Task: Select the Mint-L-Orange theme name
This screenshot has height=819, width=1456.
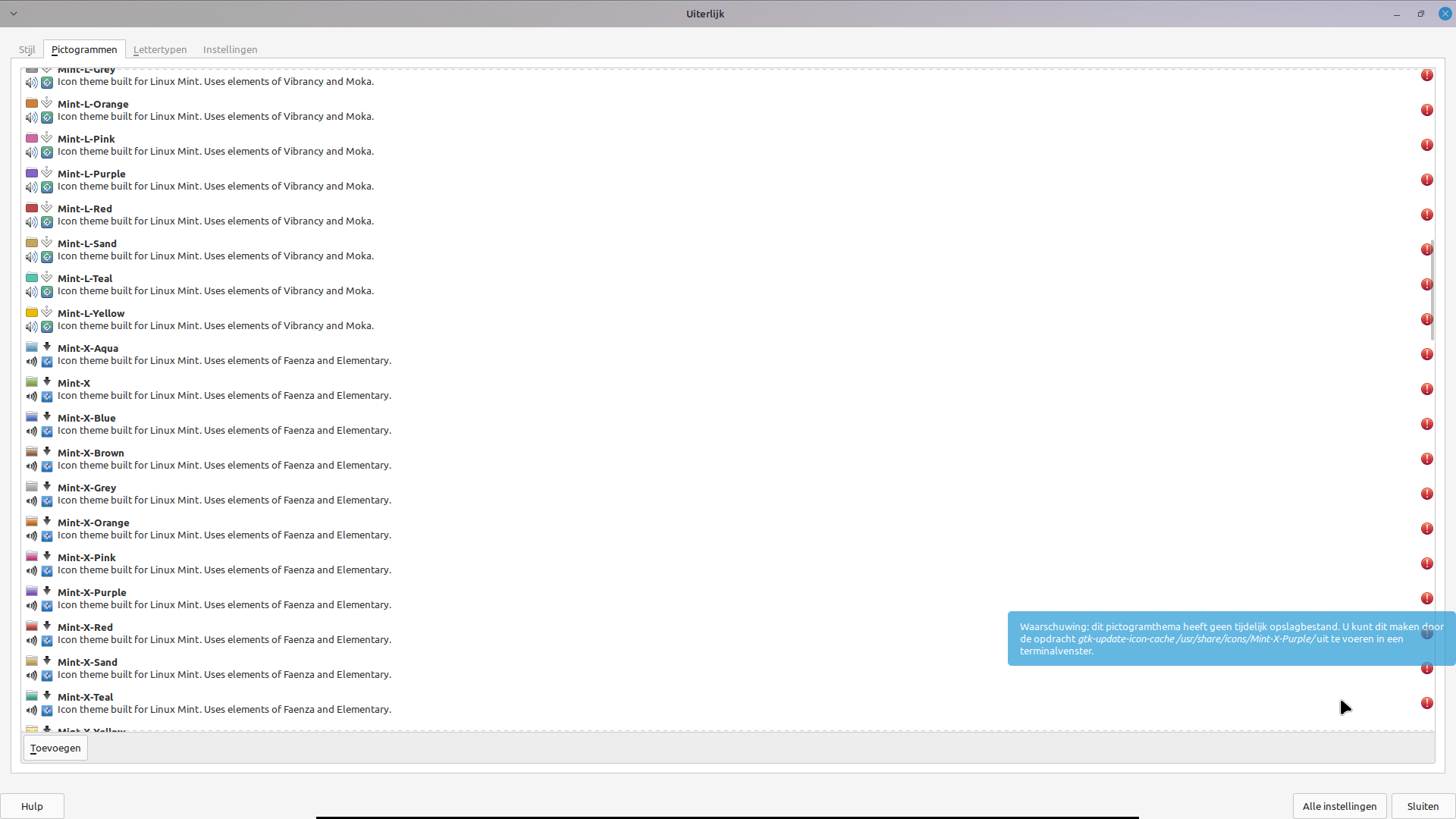Action: coord(93,104)
